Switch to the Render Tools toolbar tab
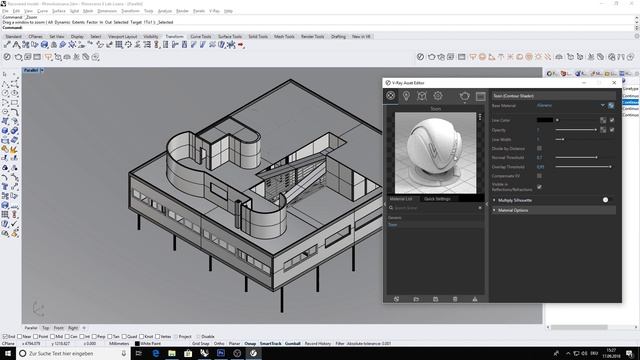Screen dimensions: 640x360 pos(312,36)
